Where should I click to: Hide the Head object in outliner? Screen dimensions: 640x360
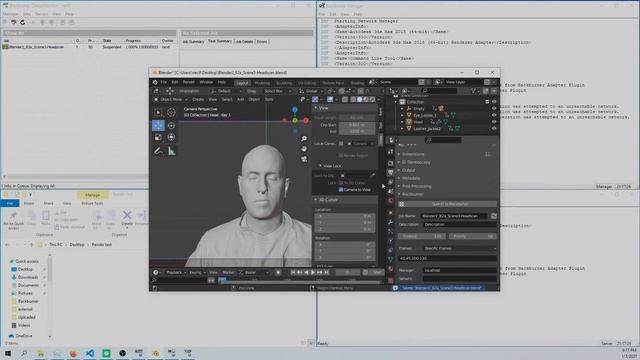494,122
